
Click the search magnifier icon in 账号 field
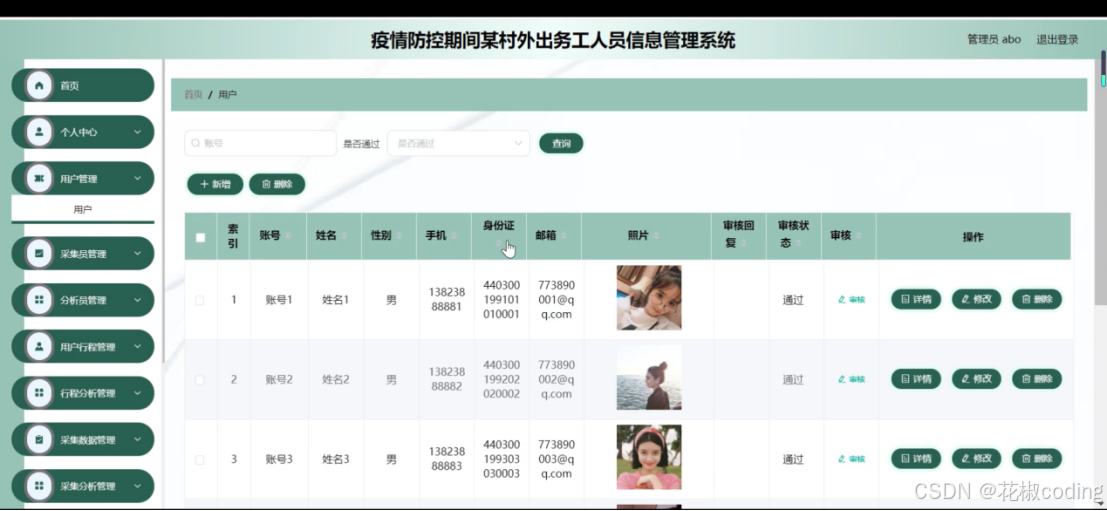point(196,143)
